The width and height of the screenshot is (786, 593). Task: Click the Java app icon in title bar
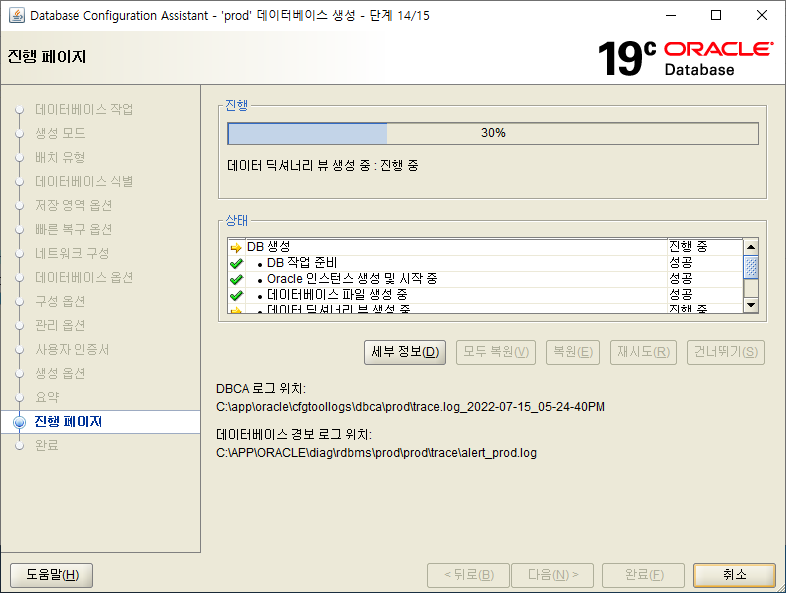click(x=17, y=15)
